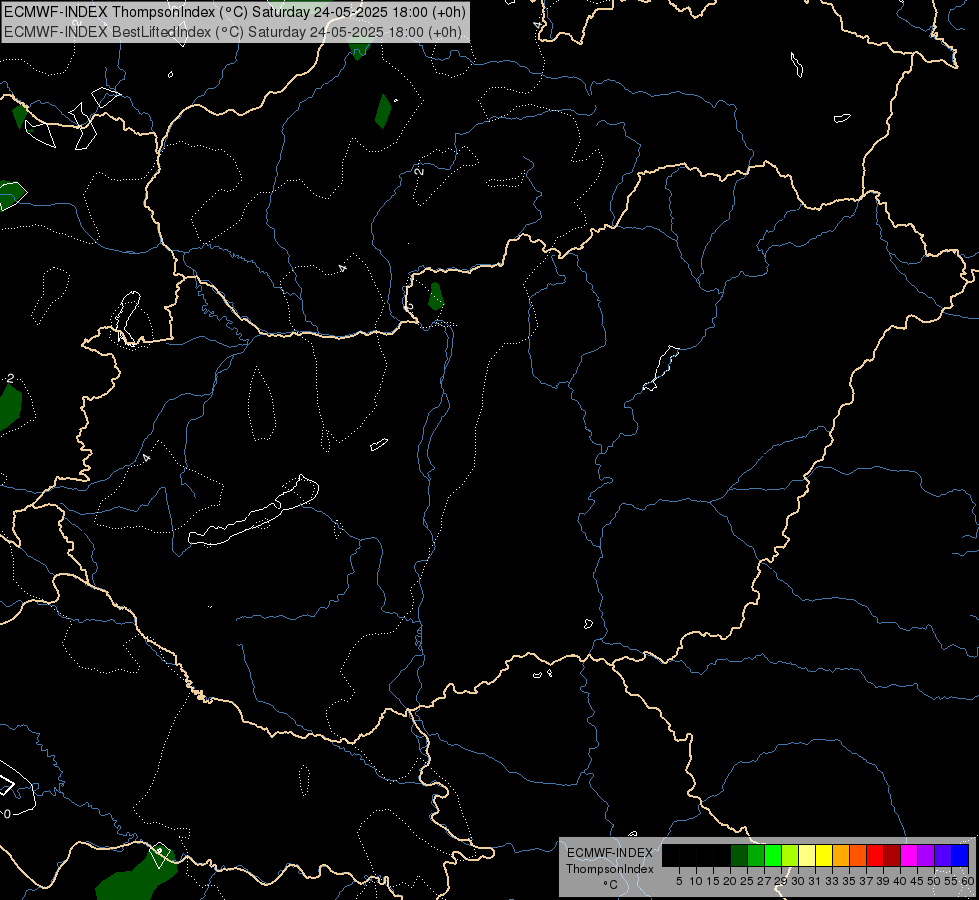
Task: Click the large Lake Balaton outline
Action: coord(253,511)
